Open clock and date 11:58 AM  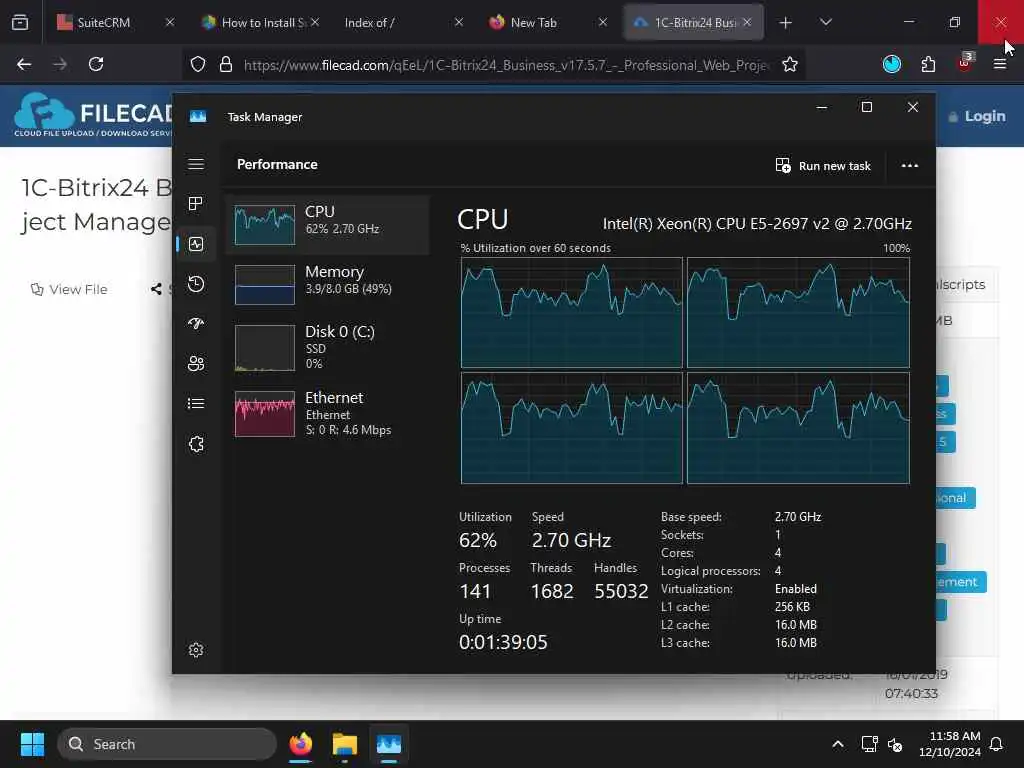click(950, 744)
